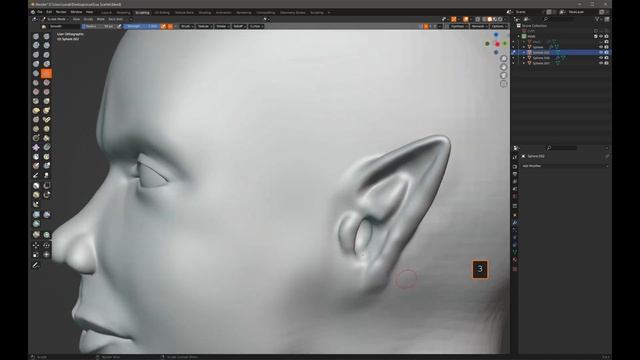Screen dimensions: 640x360
Task: Click the viewport zoom gizmo button
Action: (504, 58)
